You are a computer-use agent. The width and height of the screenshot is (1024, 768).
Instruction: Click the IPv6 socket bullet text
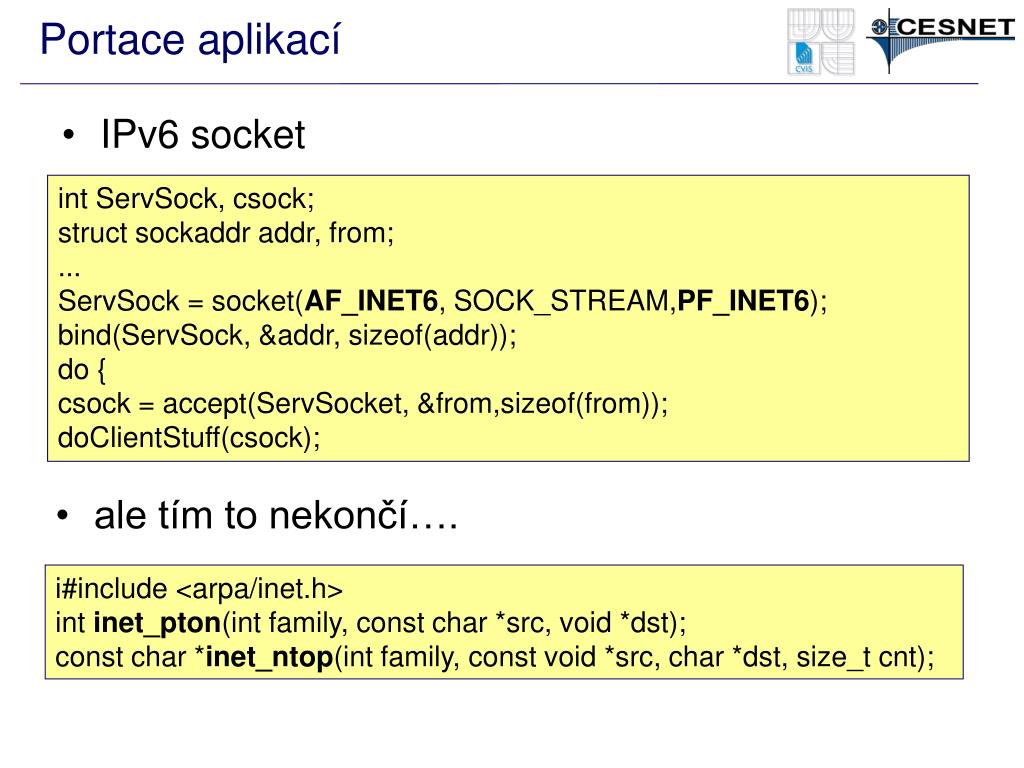click(x=202, y=135)
